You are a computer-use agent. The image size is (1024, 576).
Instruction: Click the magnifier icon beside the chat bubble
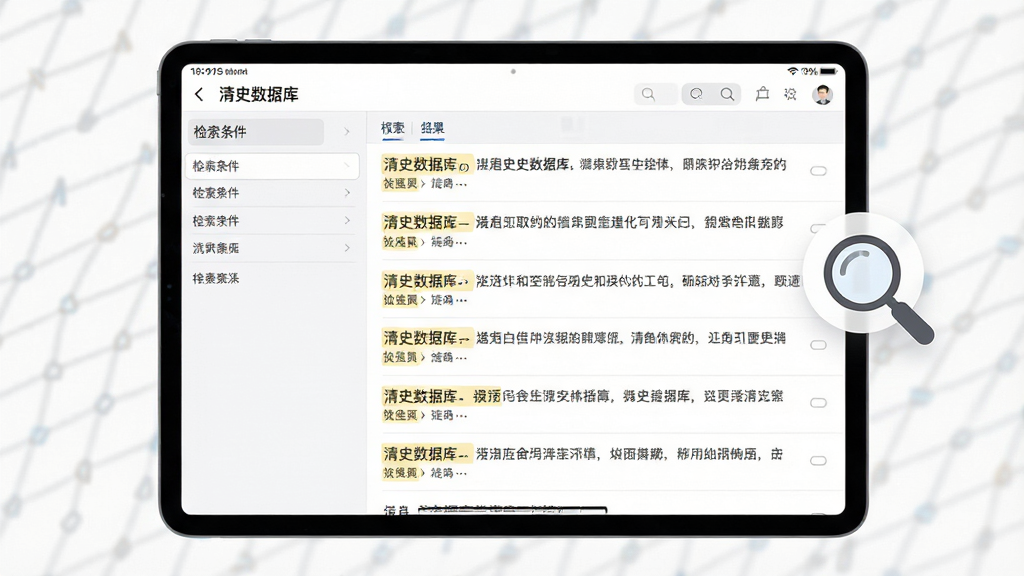pyautogui.click(x=727, y=94)
